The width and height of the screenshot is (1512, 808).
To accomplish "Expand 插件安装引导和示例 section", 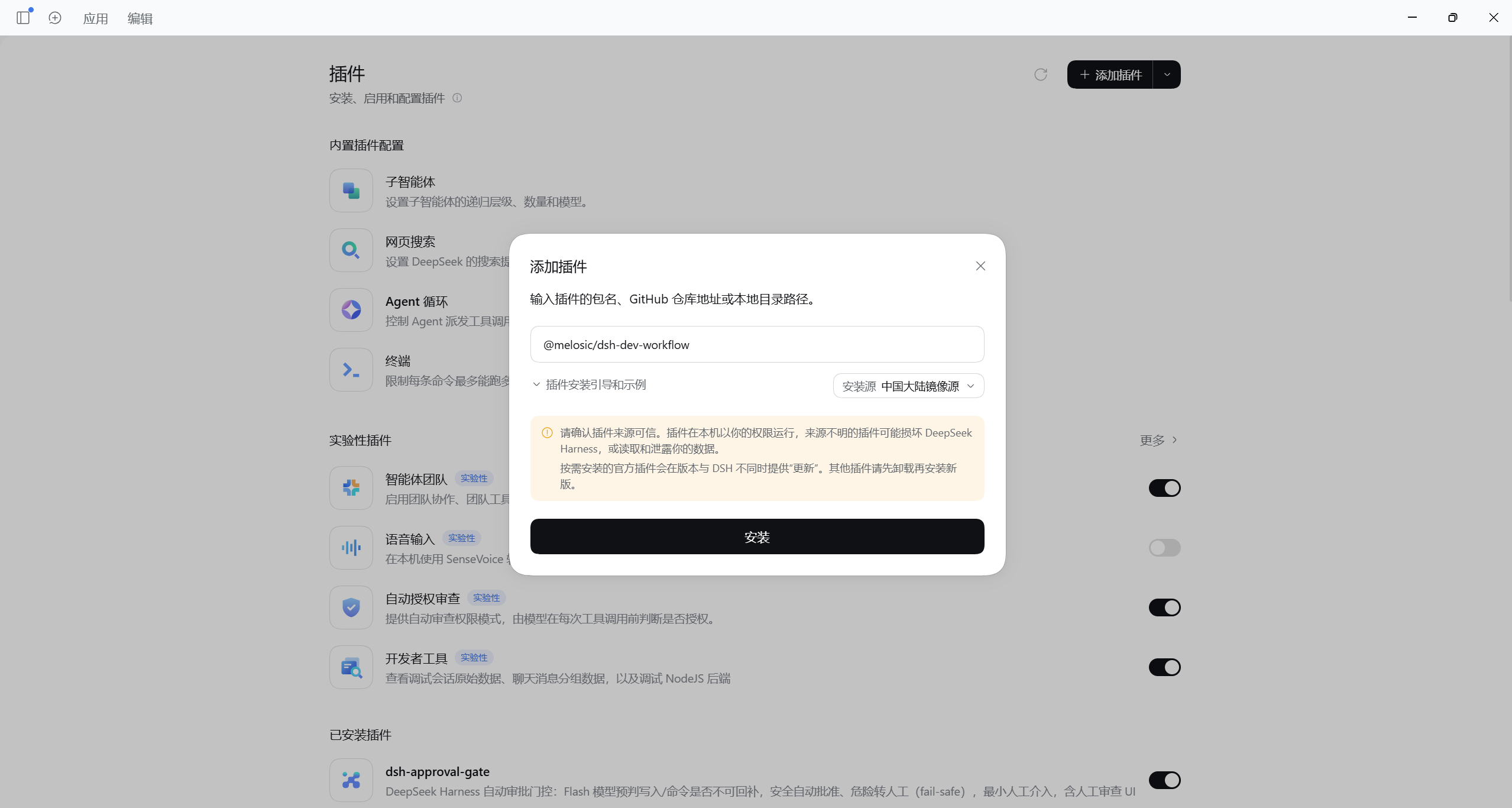I will (589, 384).
